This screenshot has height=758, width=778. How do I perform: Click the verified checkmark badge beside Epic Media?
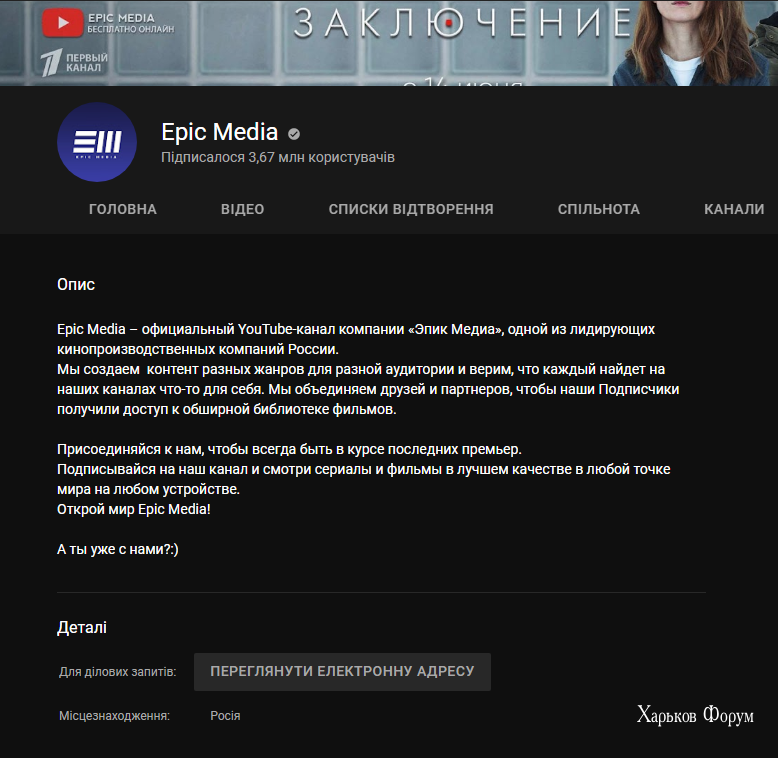coord(294,134)
